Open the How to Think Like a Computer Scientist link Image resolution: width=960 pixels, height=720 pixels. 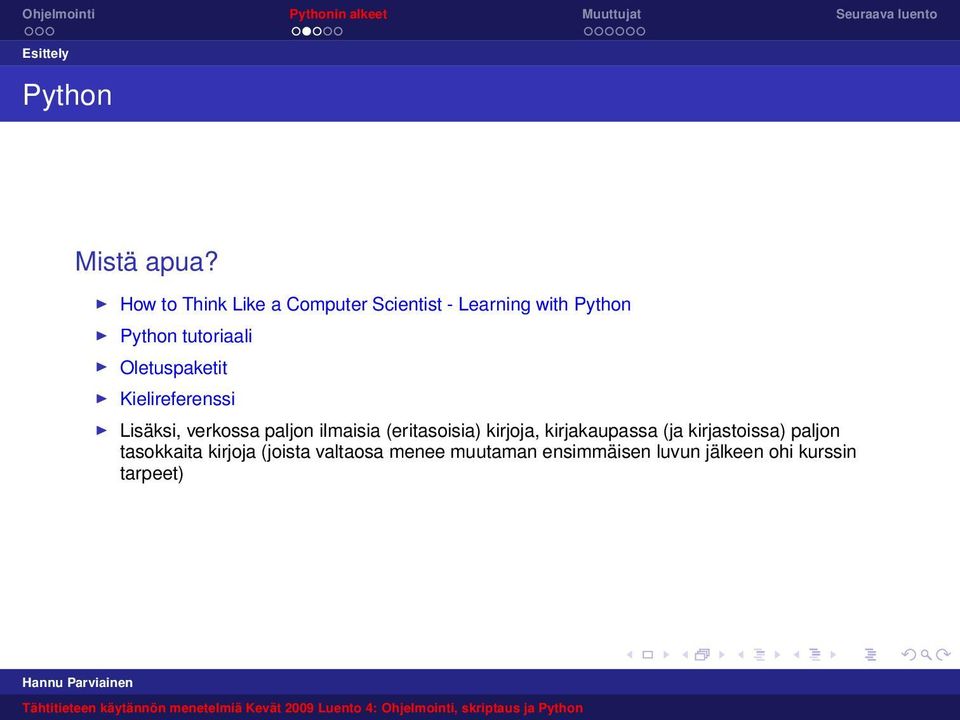375,304
